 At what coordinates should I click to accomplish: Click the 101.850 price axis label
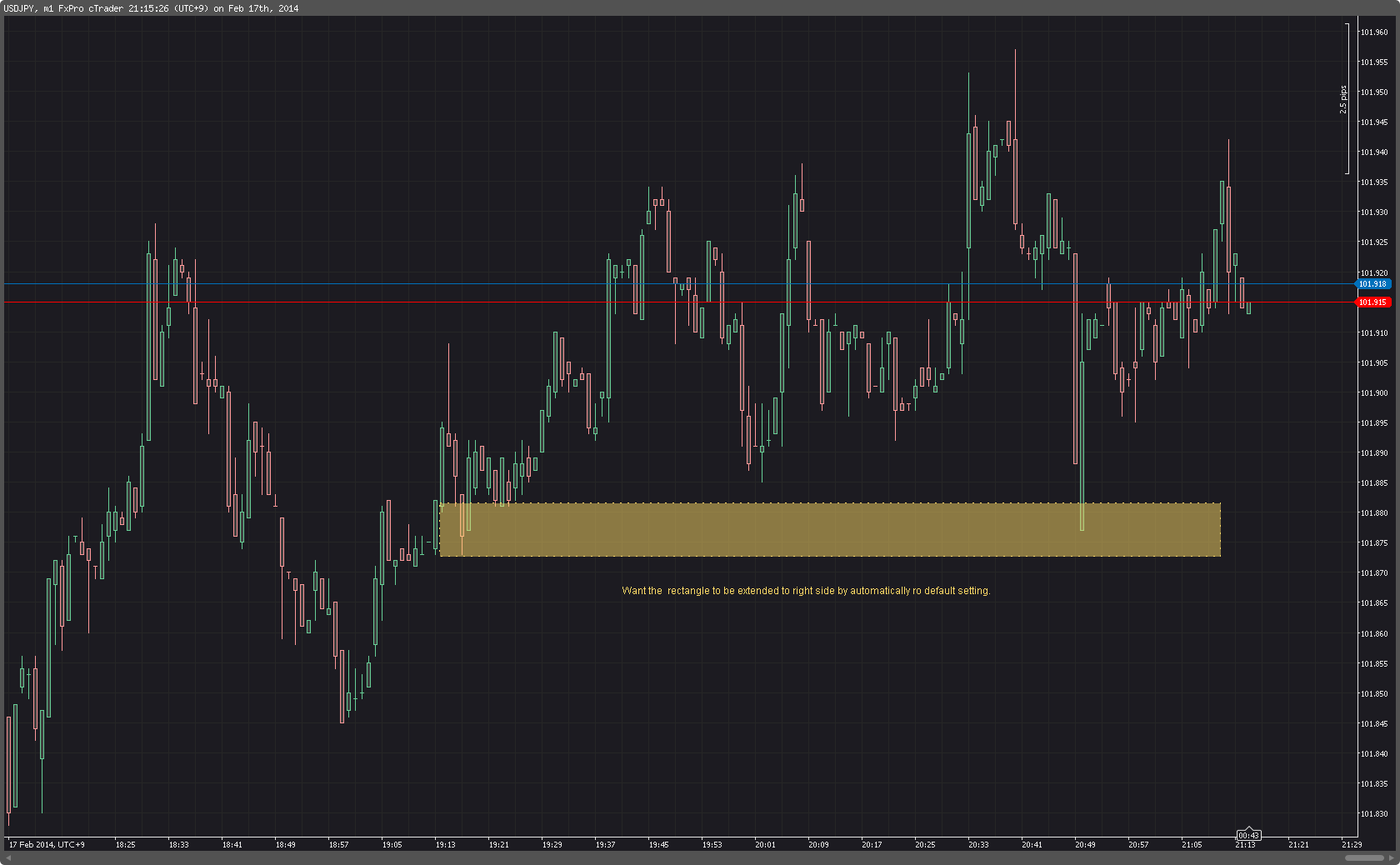tap(1374, 694)
